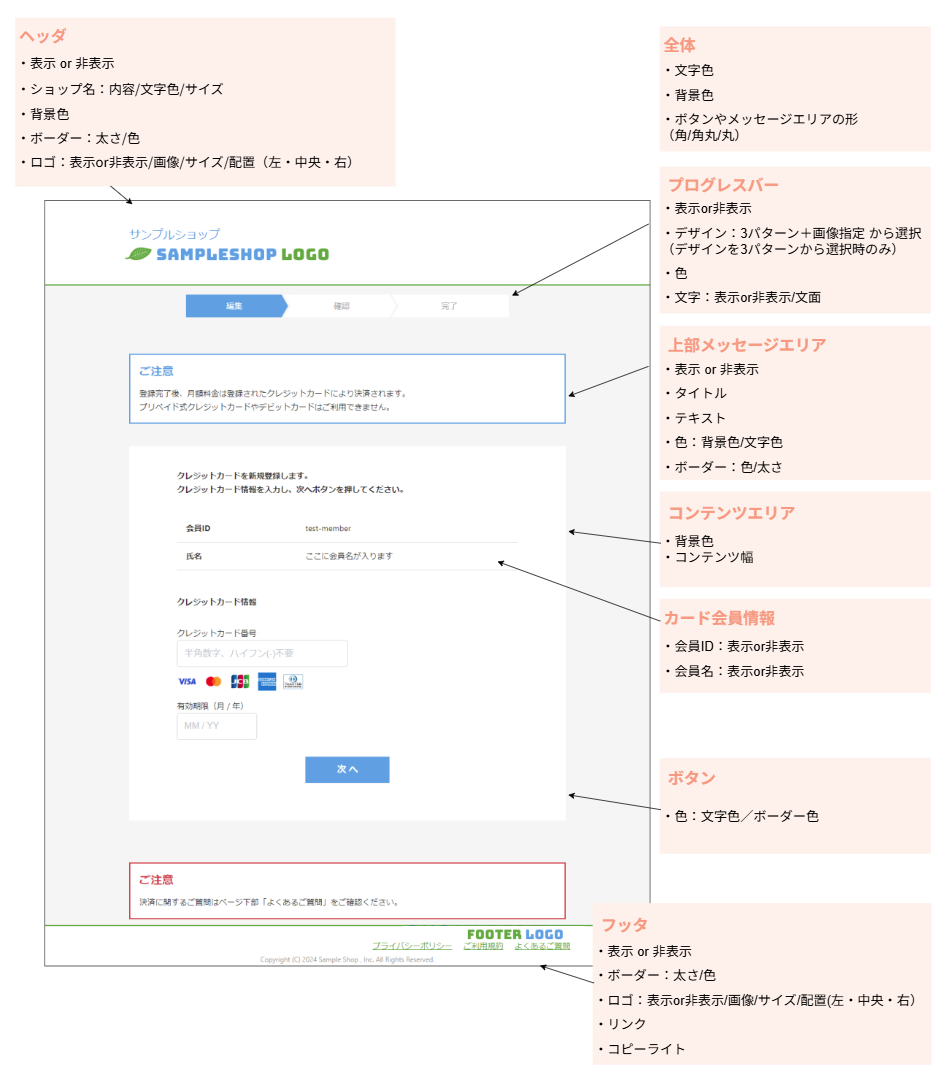
Task: Click the red-bordered ご注意 message box
Action: tap(347, 890)
